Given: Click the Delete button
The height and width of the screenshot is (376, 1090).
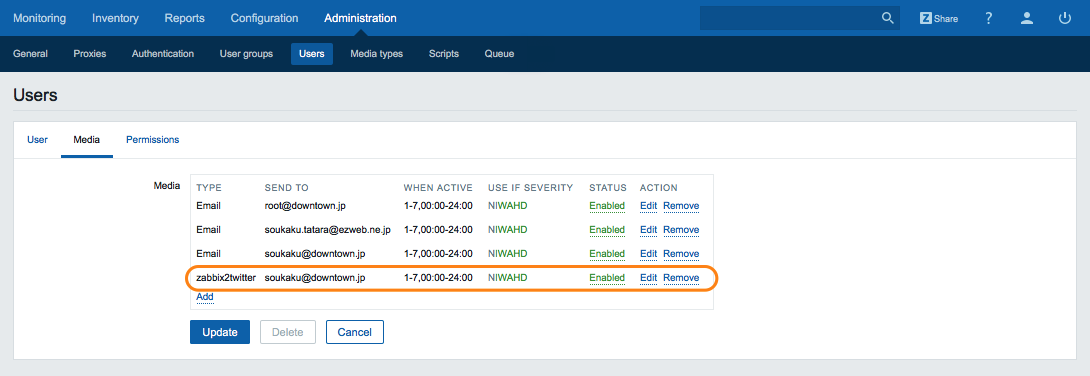Looking at the screenshot, I should point(288,332).
